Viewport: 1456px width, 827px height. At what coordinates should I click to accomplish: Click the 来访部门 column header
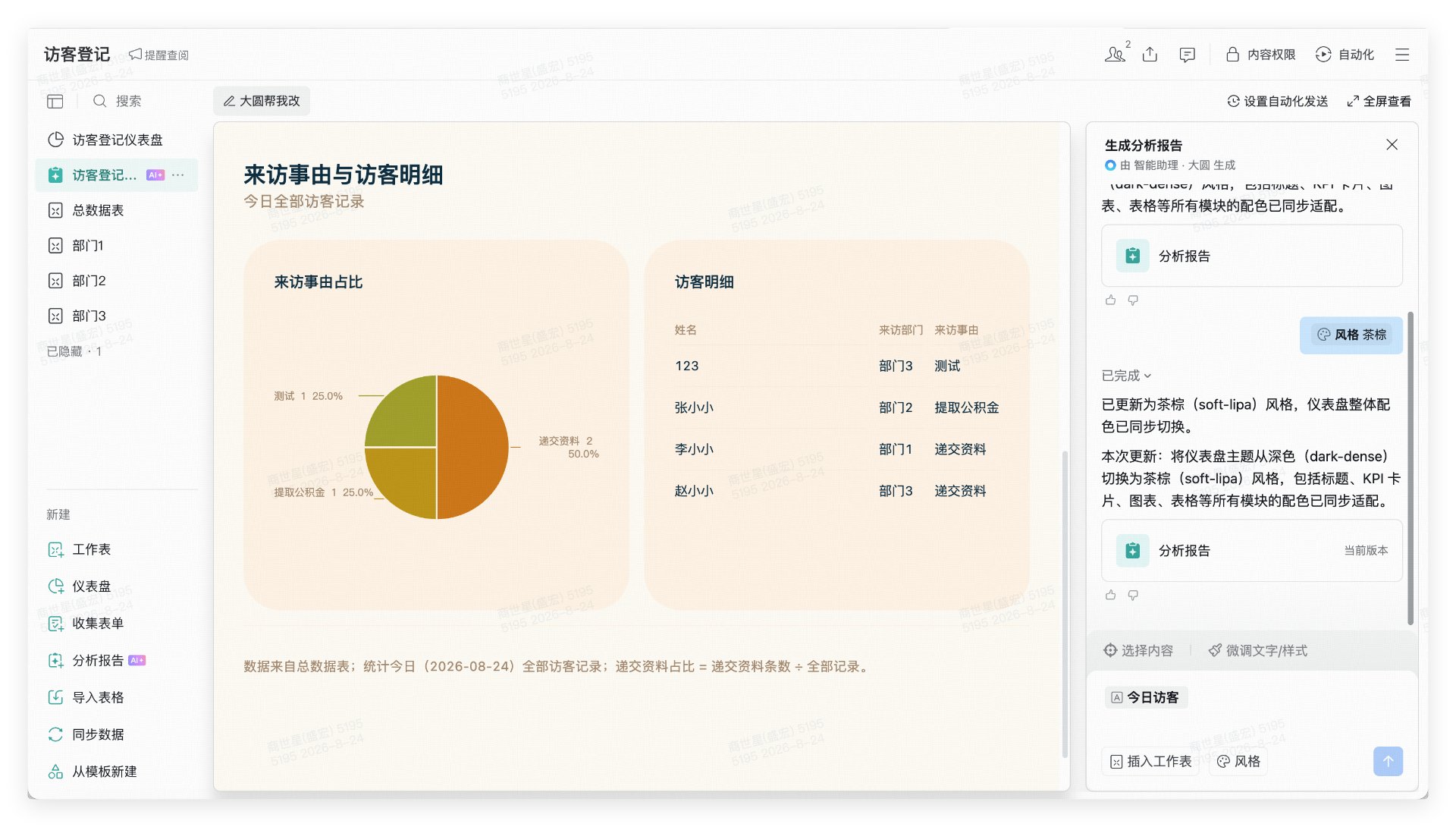point(901,330)
